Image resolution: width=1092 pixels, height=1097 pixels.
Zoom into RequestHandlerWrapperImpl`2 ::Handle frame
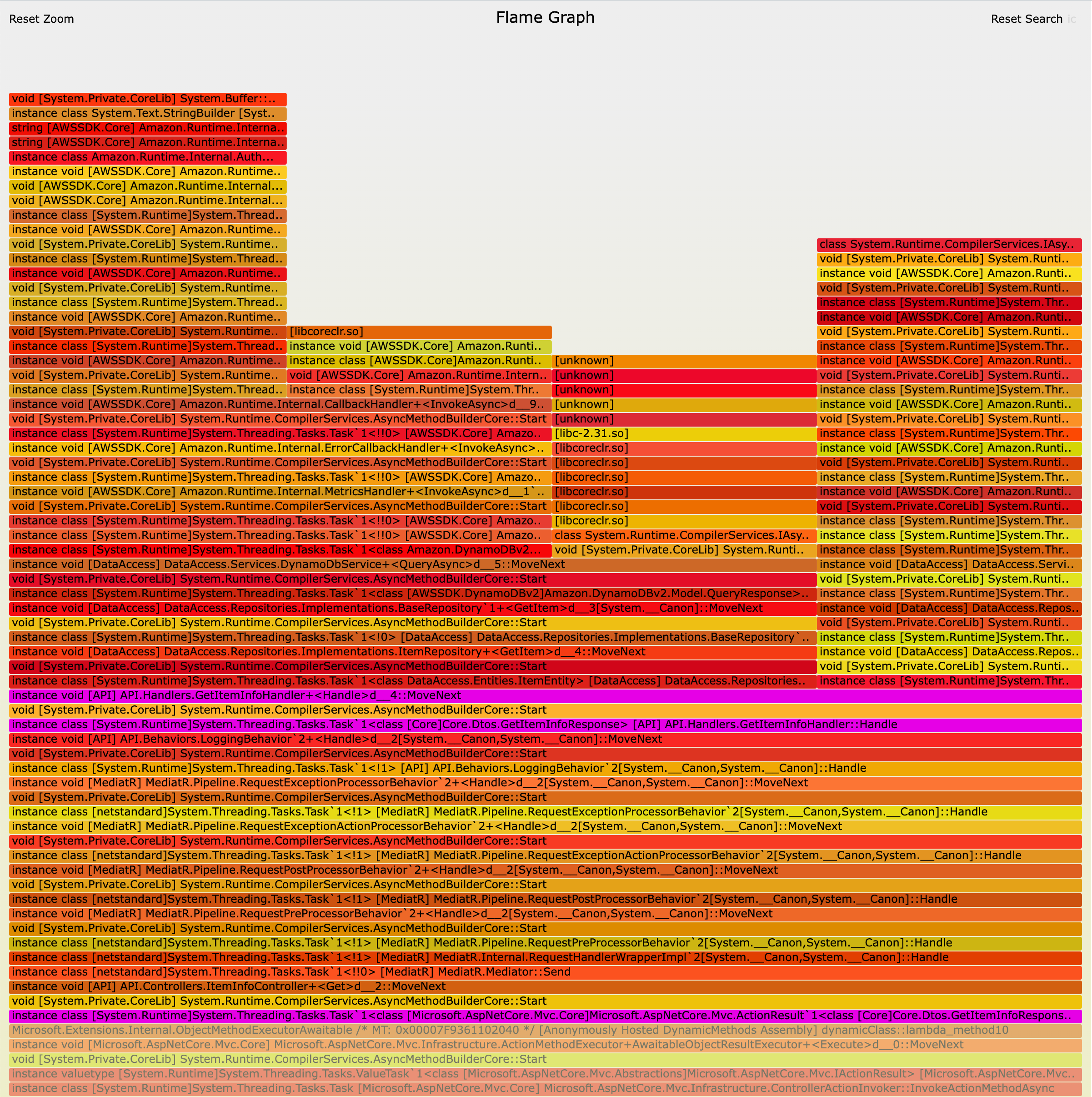(546, 957)
